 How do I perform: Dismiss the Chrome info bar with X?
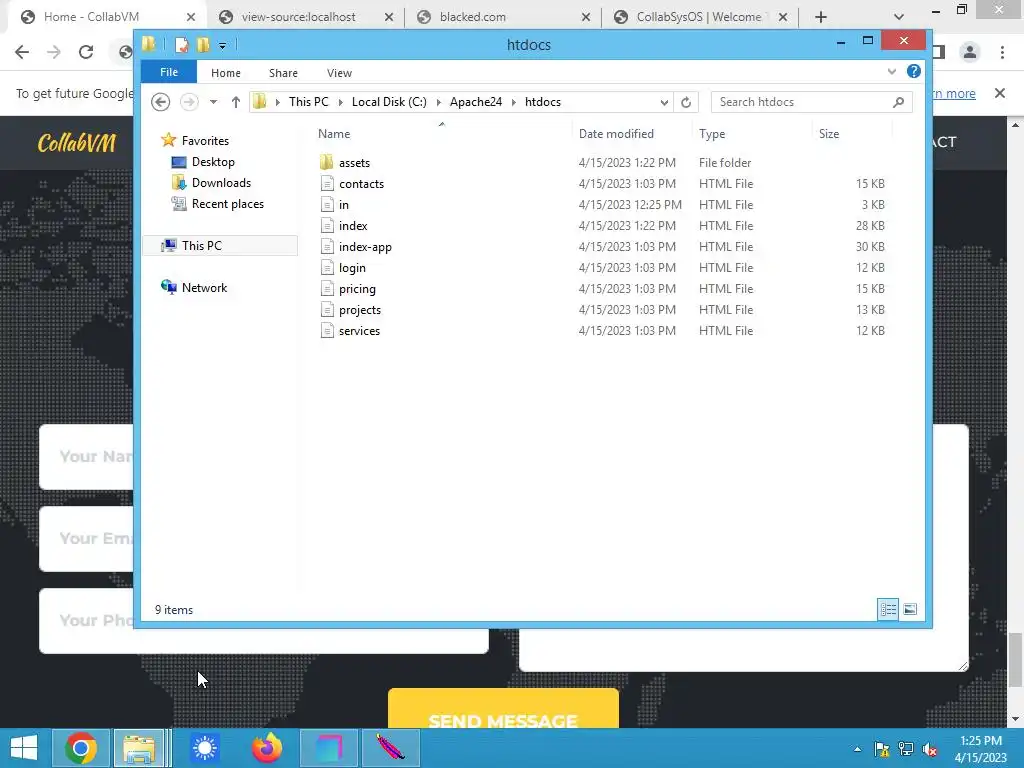point(1000,93)
